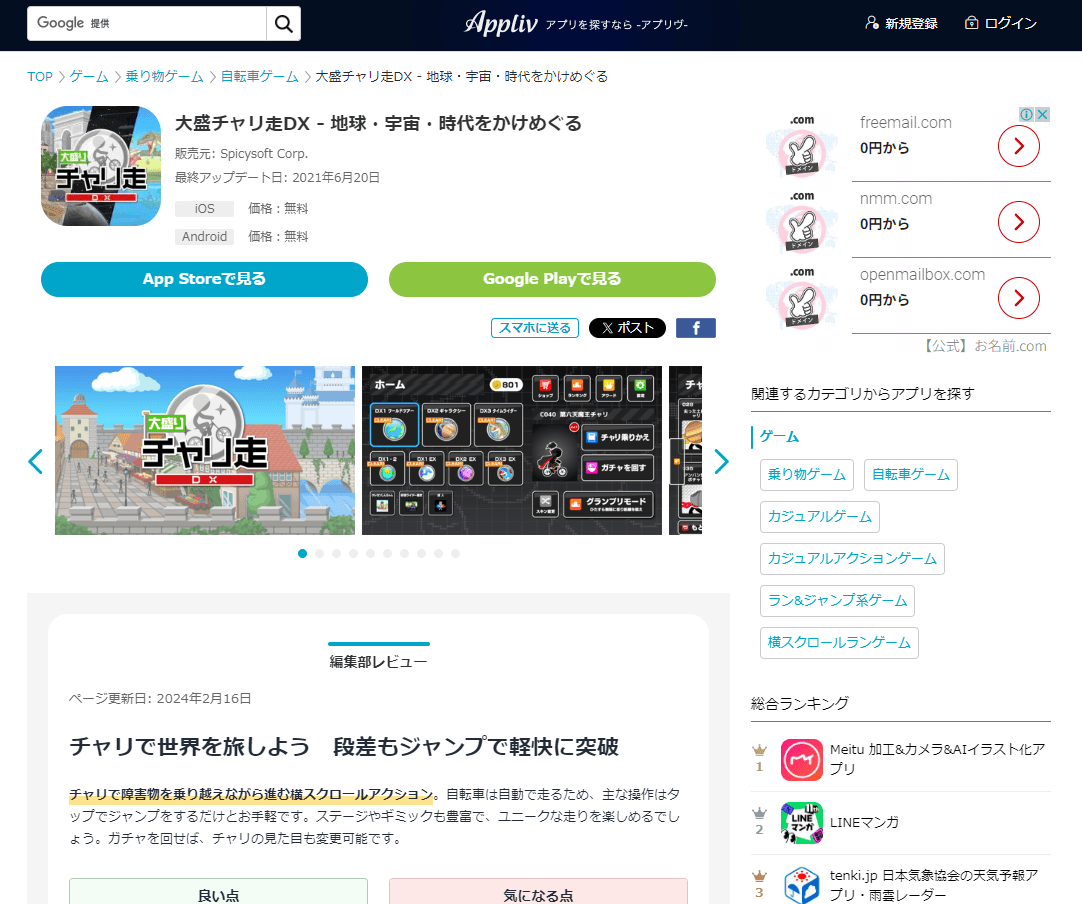The height and width of the screenshot is (904, 1082).
Task: Click Google Playで見る button
Action: (552, 279)
